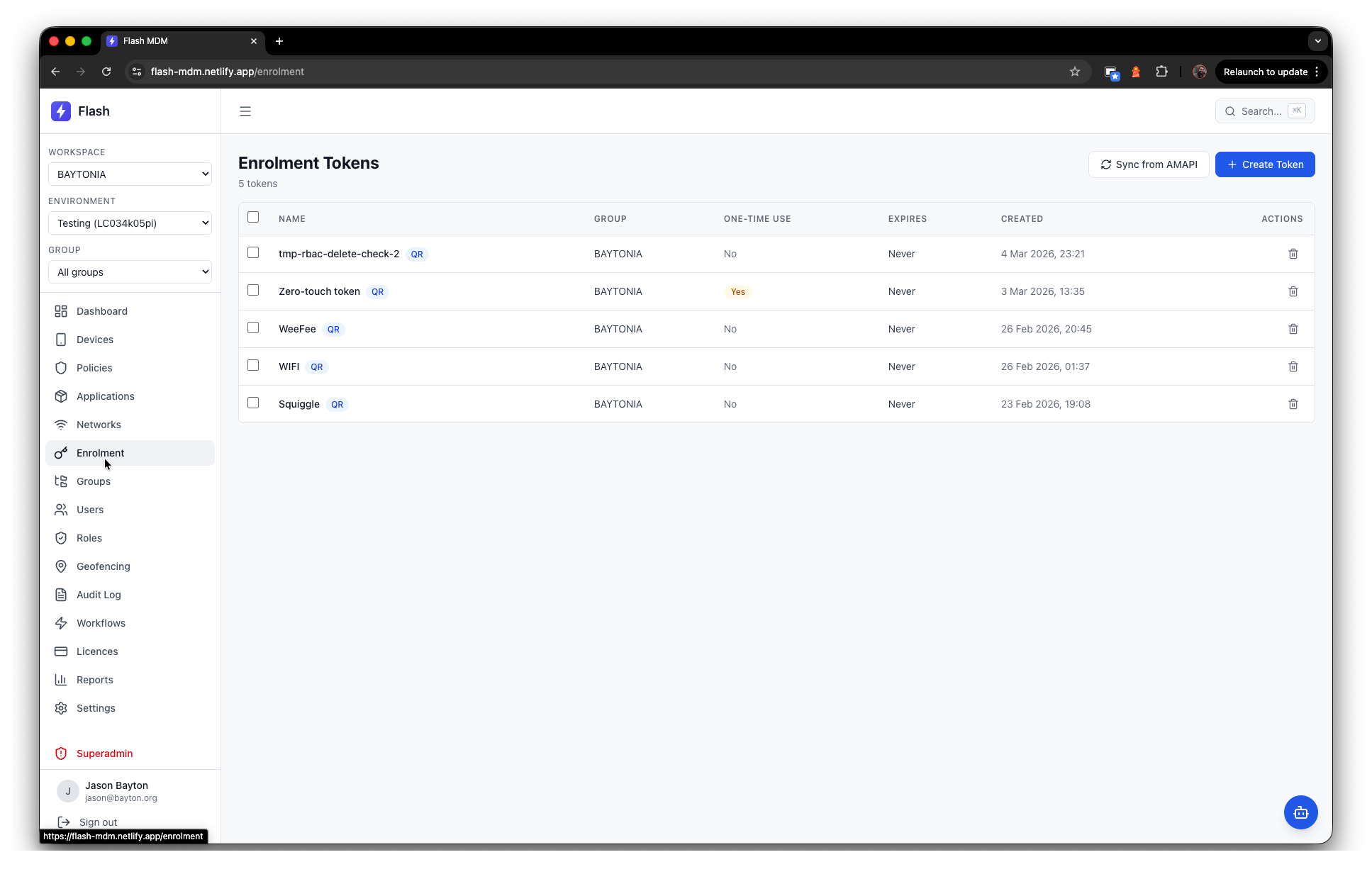
Task: Open the assistant bot floating button
Action: point(1300,812)
